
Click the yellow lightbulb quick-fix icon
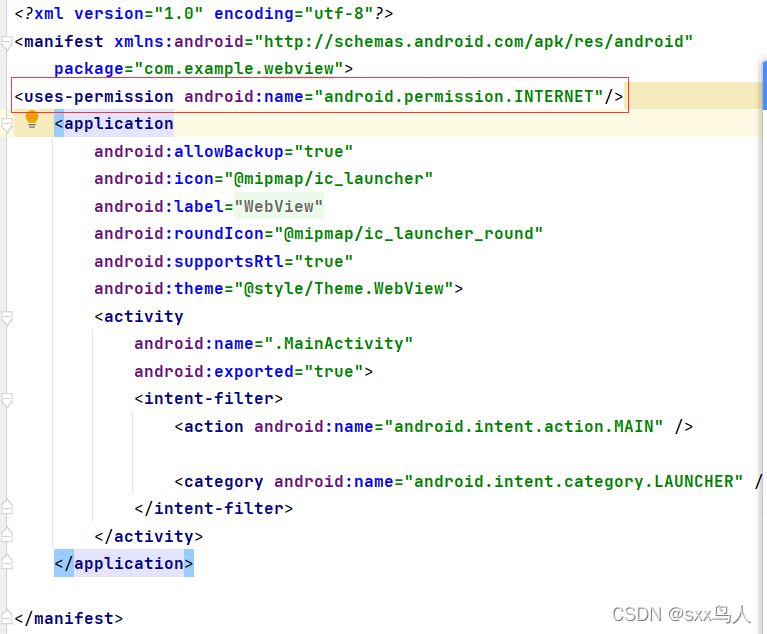(32, 119)
